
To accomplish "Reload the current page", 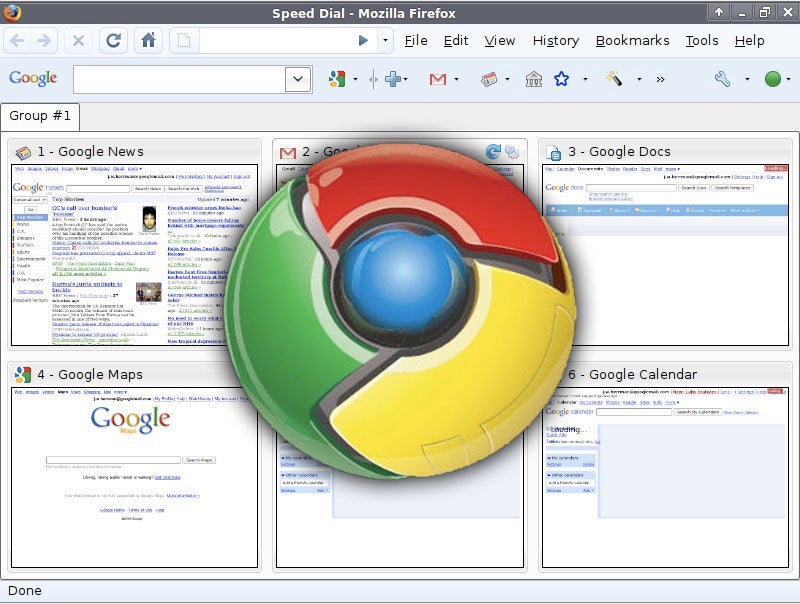I will [x=113, y=40].
